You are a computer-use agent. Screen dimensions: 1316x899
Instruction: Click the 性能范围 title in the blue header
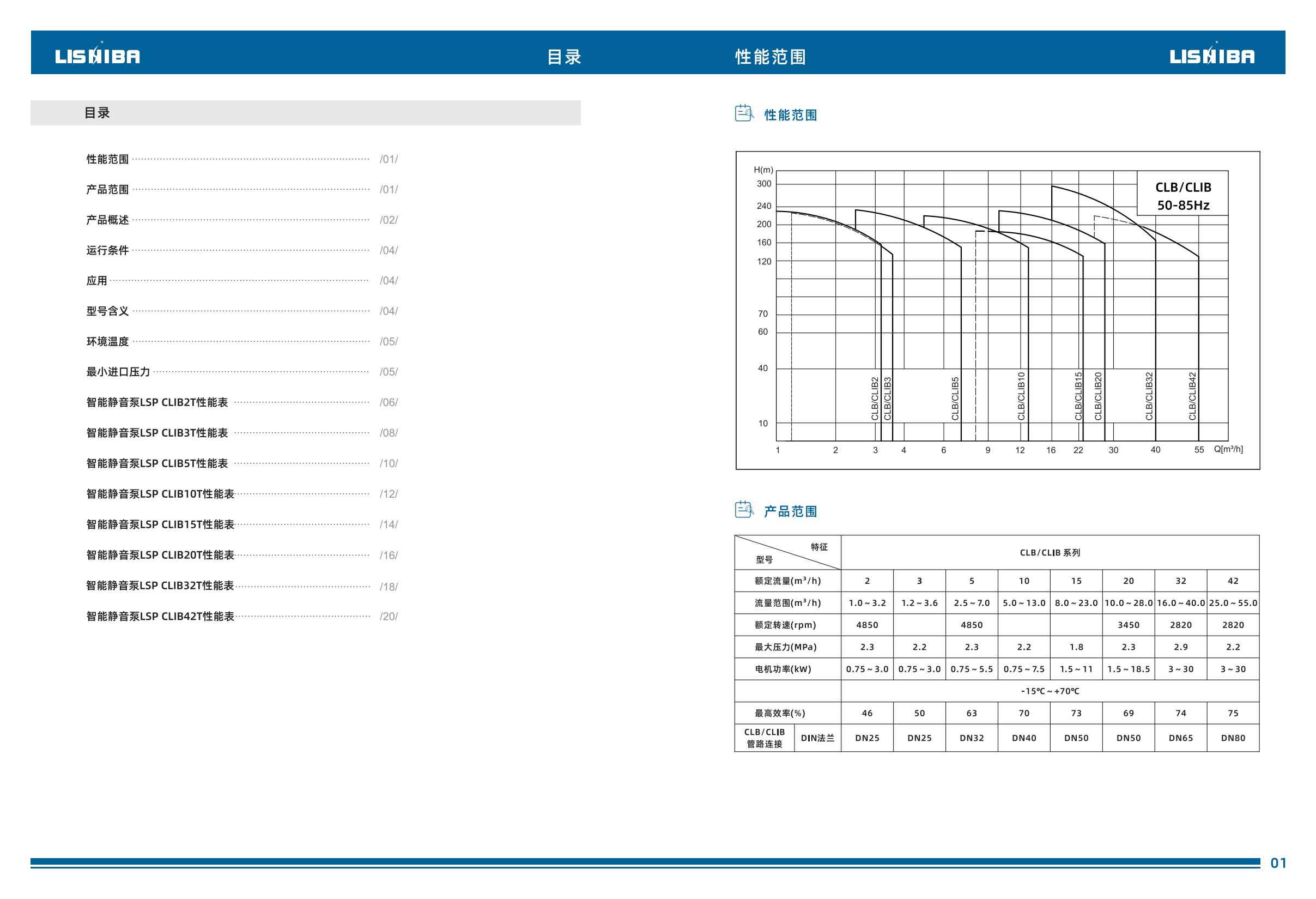(x=770, y=57)
